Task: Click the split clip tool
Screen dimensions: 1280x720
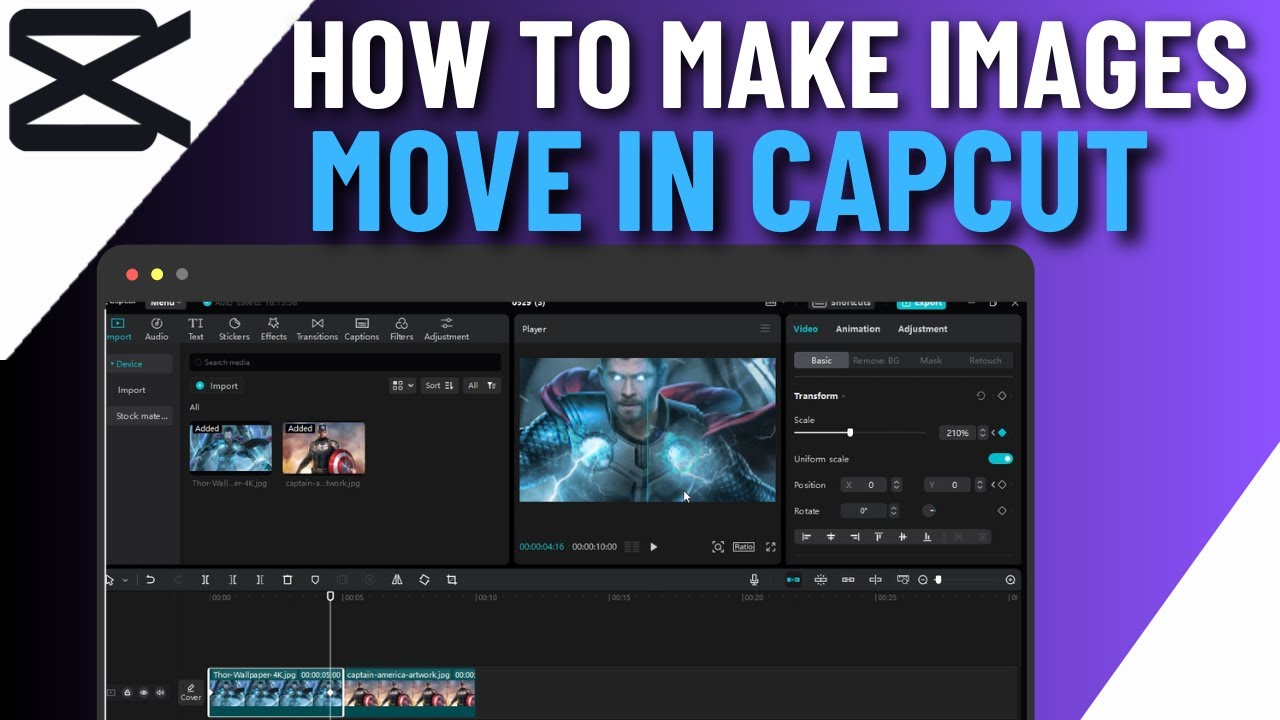Action: [x=205, y=579]
